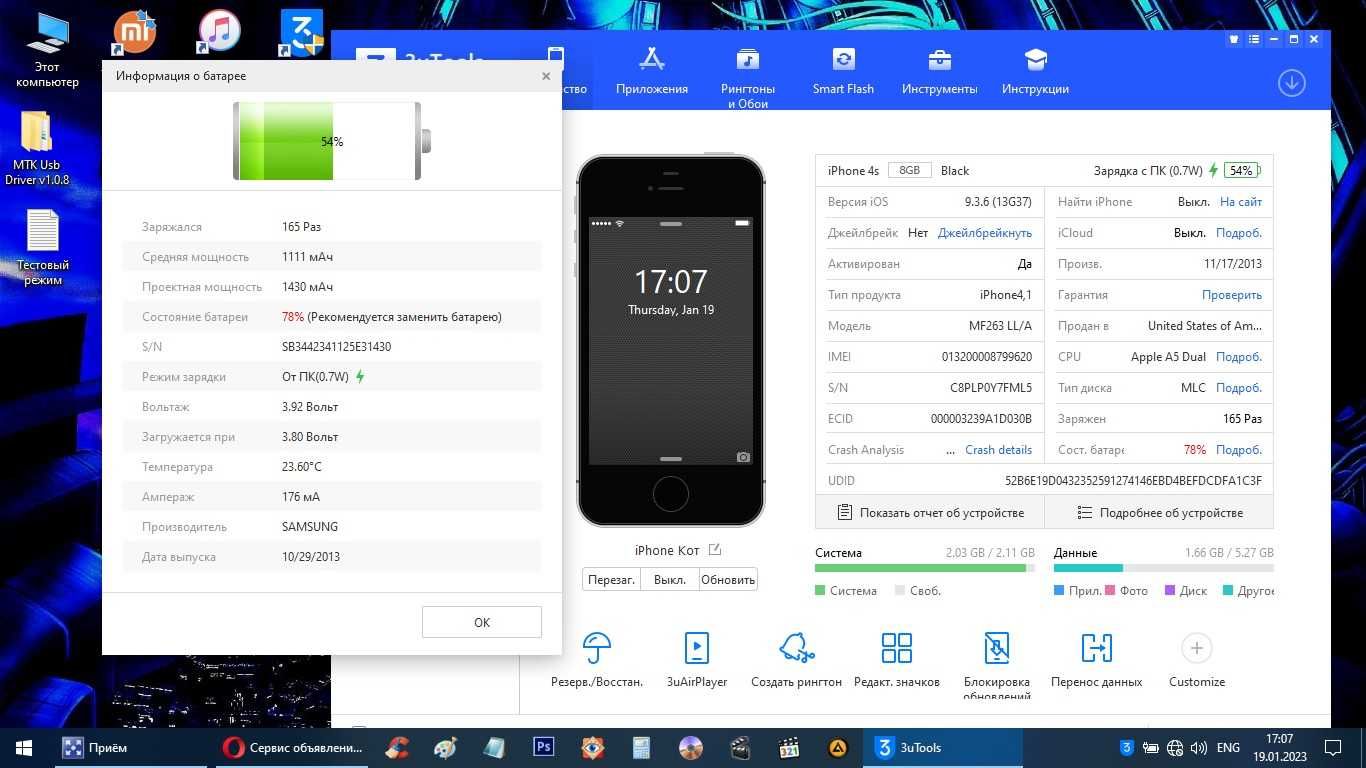Image resolution: width=1366 pixels, height=768 pixels.
Task: Switch to Opera Сервис объявлений taskbar window
Action: (294, 747)
